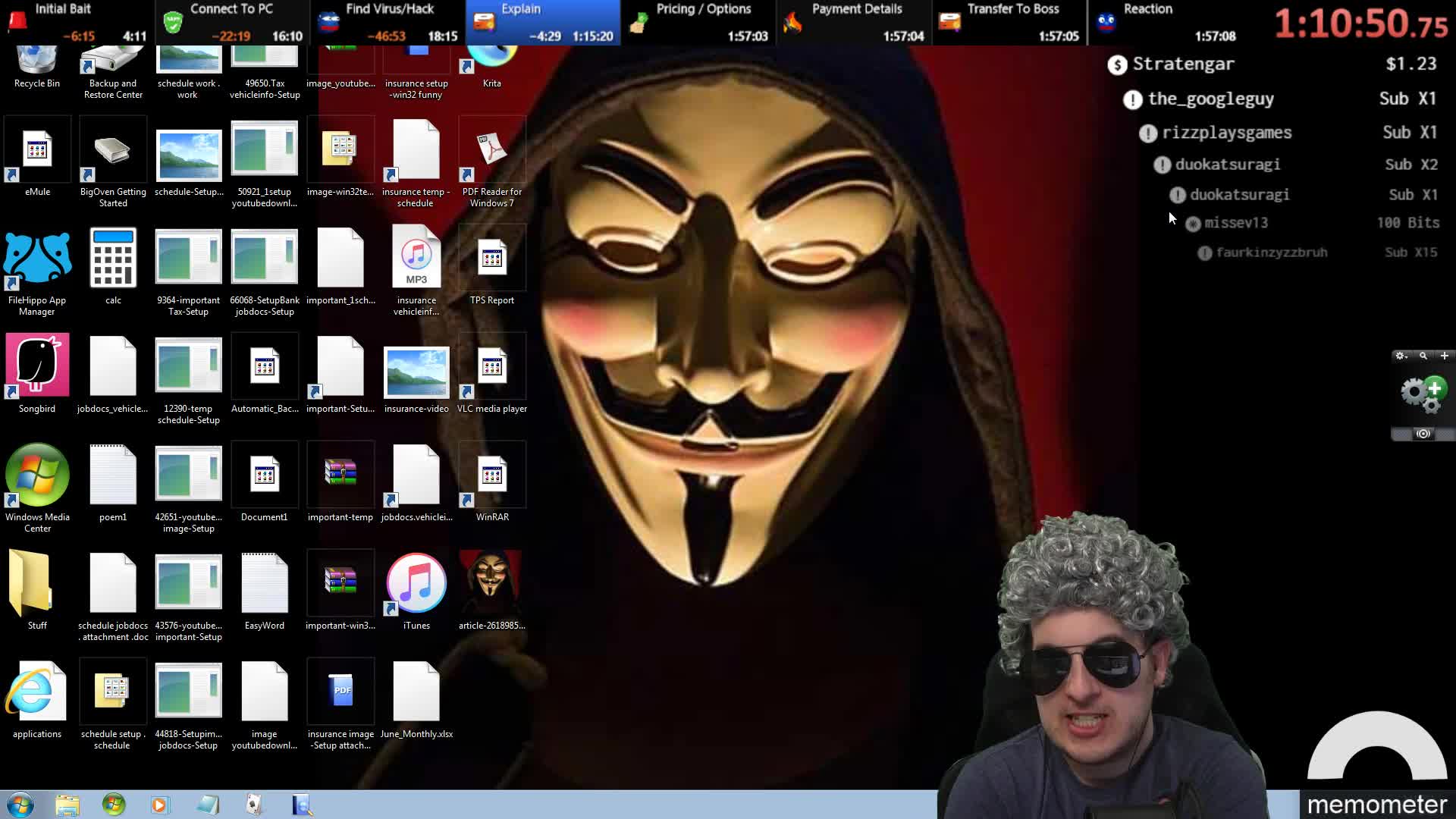Click the large gears with plus gadget
The height and width of the screenshot is (819, 1456).
tap(1423, 394)
